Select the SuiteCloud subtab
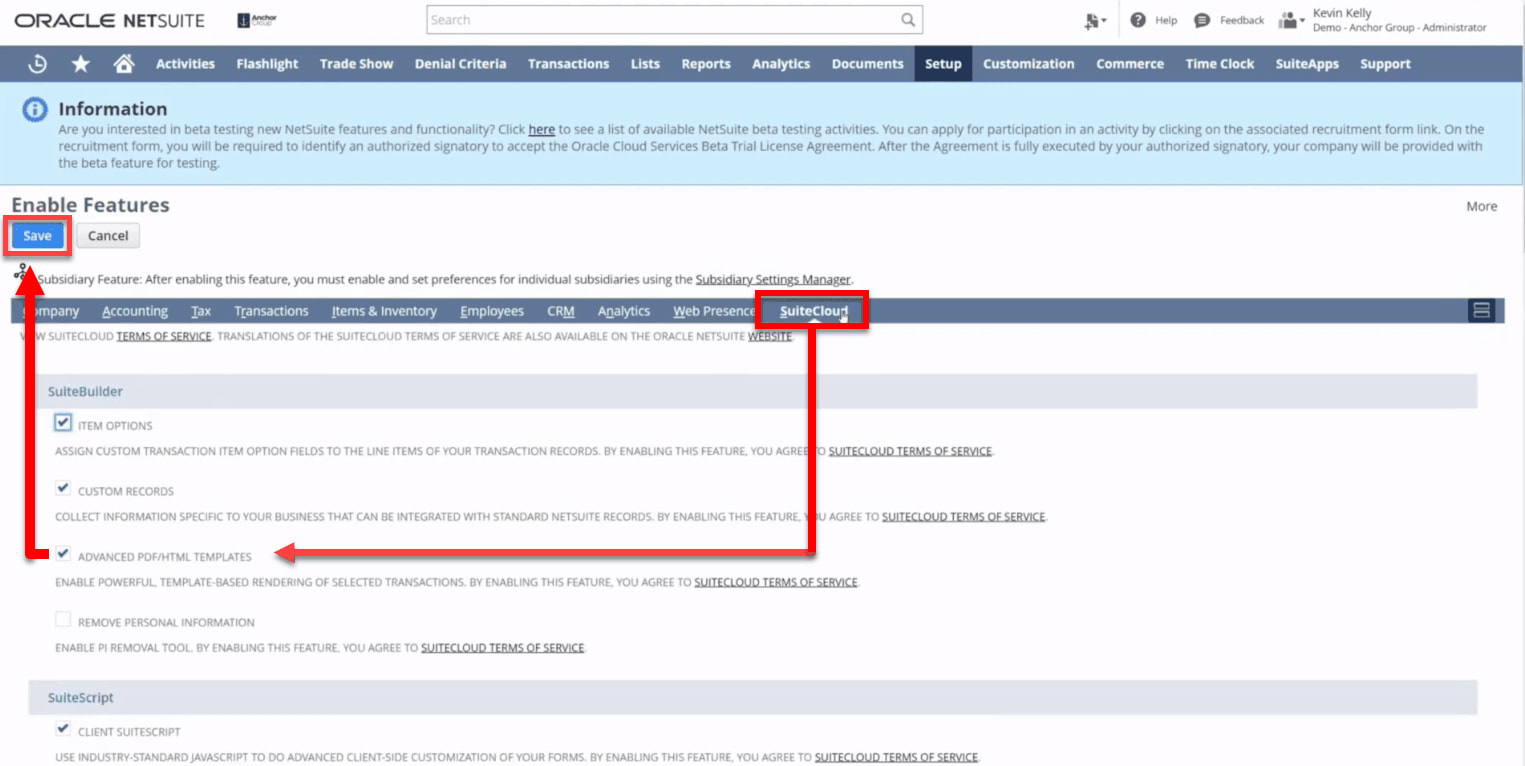The image size is (1525, 766). click(813, 311)
